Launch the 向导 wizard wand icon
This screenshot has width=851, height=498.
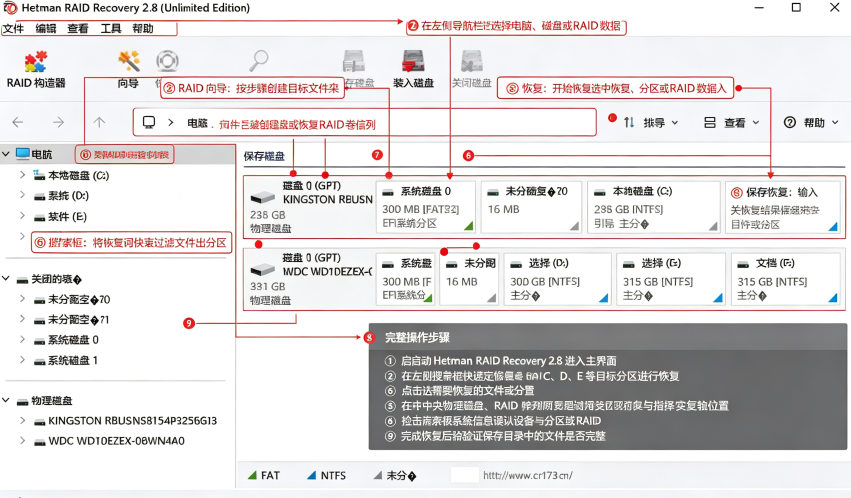(x=129, y=61)
